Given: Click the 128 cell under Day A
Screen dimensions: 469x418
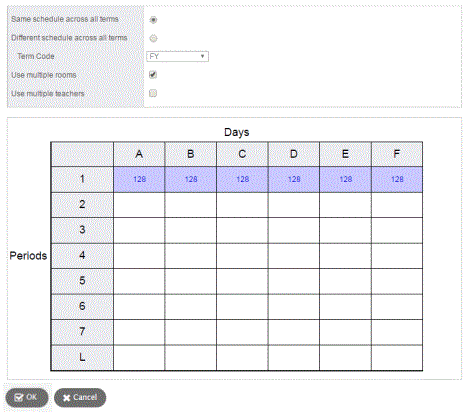Looking at the screenshot, I should point(139,179).
